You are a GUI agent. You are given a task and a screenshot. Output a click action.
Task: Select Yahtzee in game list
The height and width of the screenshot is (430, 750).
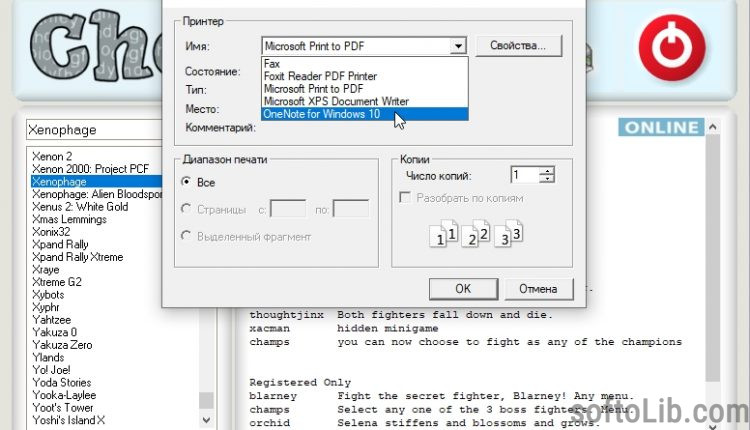click(52, 320)
